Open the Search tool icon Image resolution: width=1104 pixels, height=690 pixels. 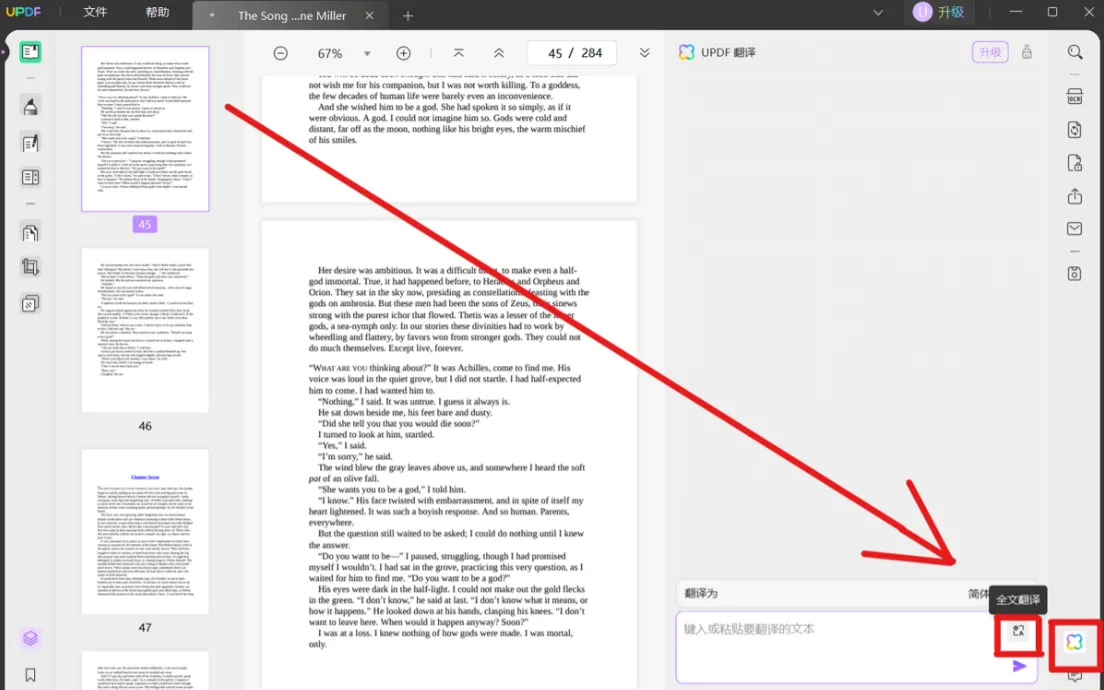[1074, 52]
